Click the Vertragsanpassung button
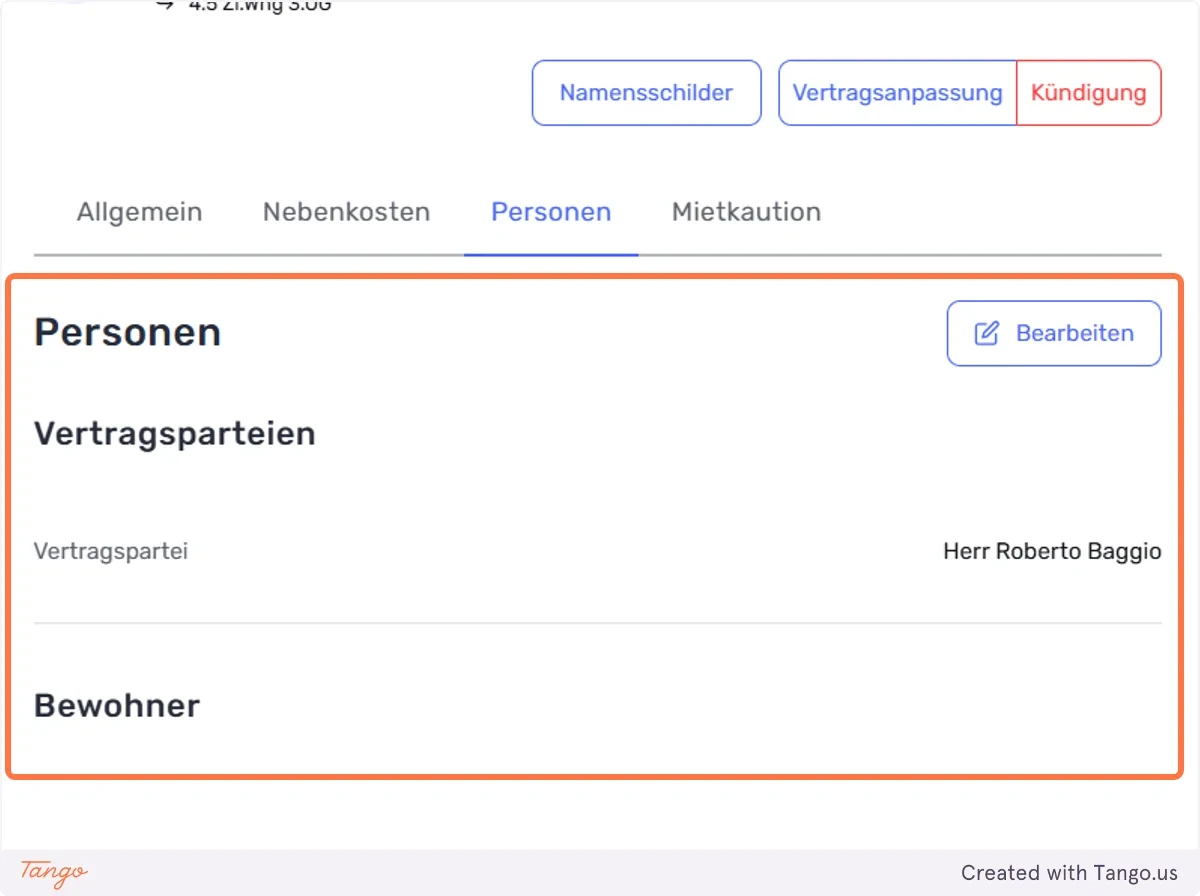 (897, 93)
